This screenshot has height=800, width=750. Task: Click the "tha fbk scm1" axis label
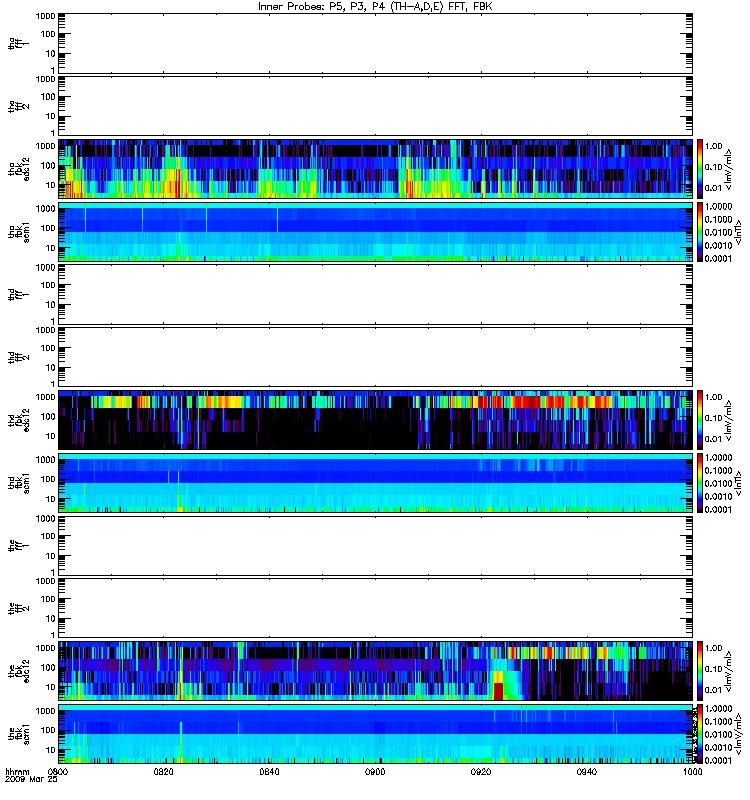pyautogui.click(x=19, y=232)
